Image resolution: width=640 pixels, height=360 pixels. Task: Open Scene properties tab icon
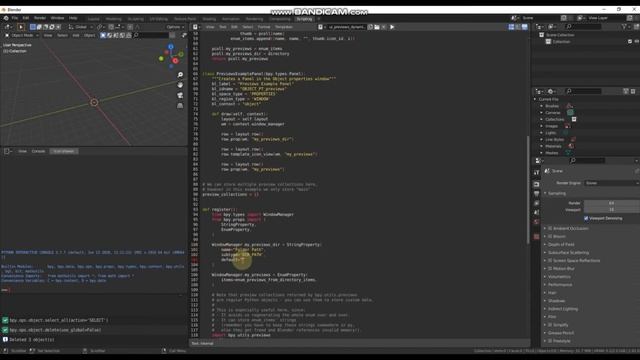[536, 212]
